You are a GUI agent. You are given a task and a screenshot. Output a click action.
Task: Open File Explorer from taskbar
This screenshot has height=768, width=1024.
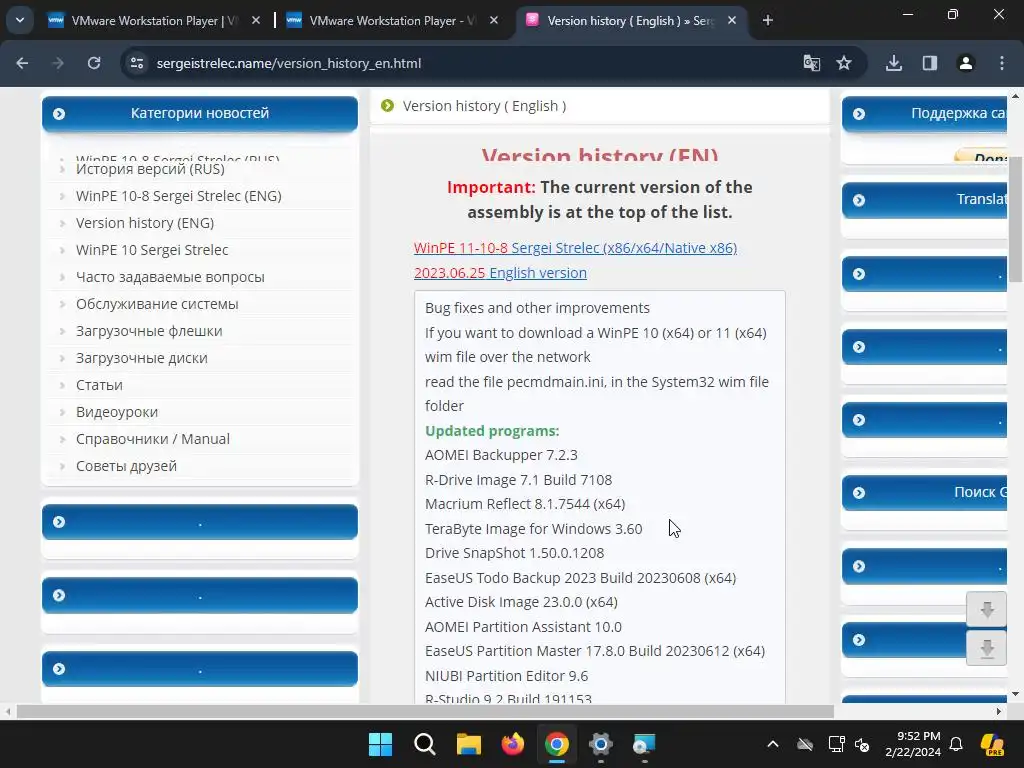[468, 744]
